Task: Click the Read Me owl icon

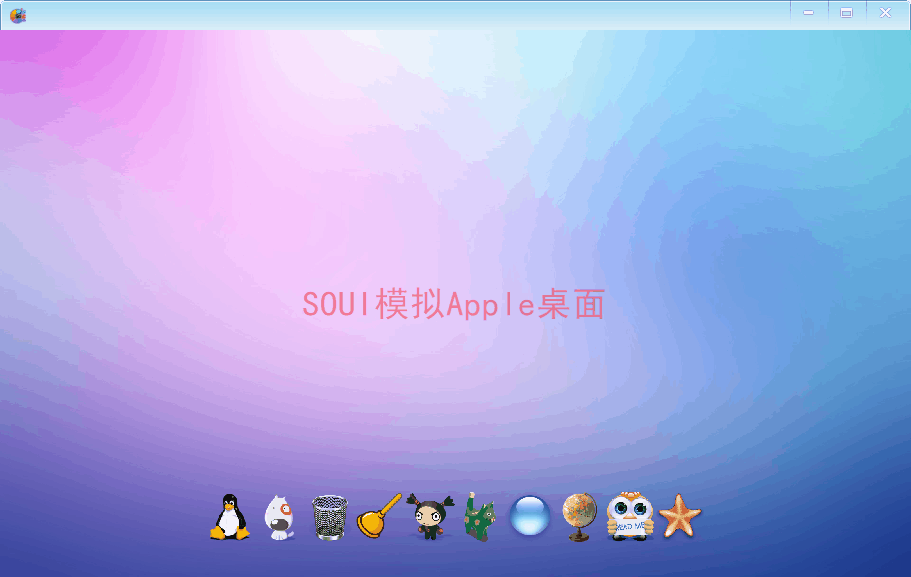Action: [630, 516]
